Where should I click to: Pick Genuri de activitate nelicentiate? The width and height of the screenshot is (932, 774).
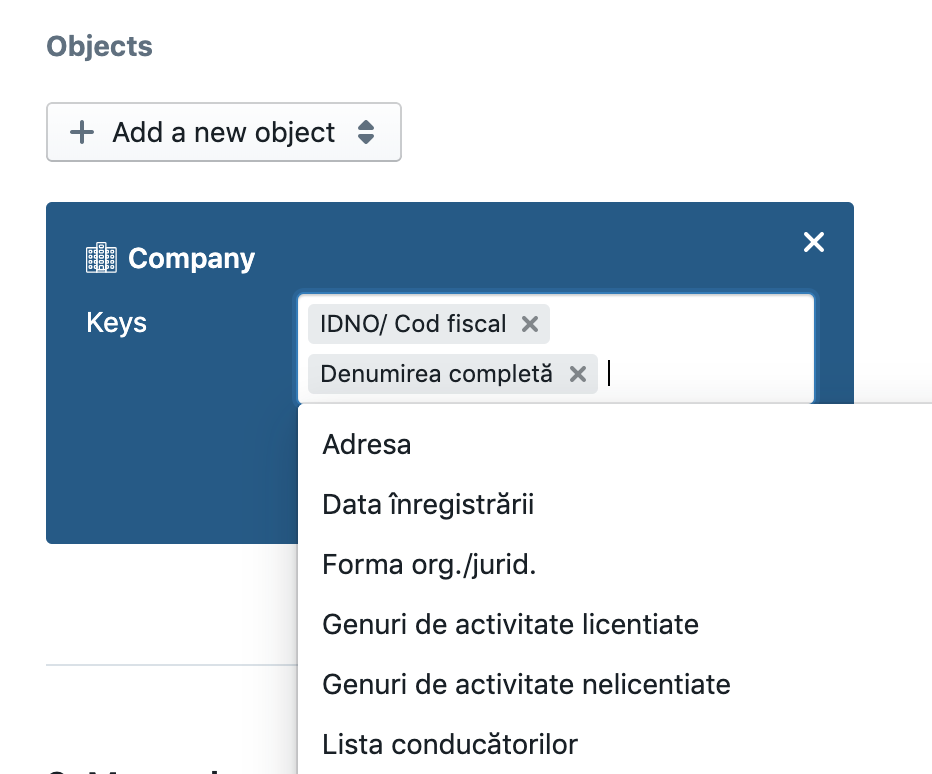526,685
